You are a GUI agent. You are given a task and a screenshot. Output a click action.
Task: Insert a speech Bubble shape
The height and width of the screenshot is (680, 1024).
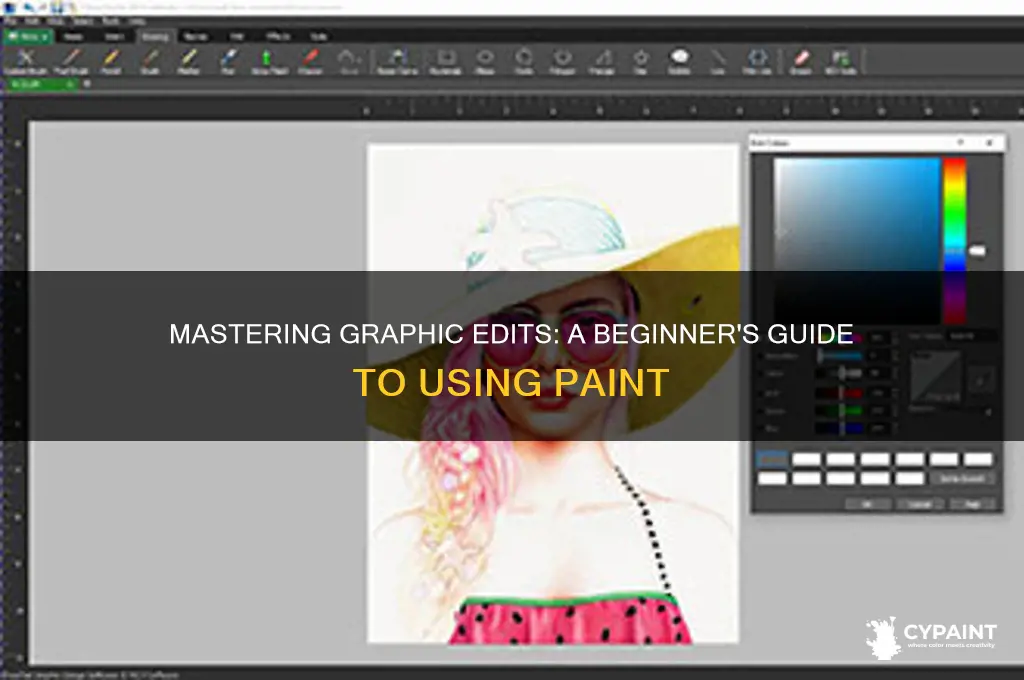click(x=679, y=62)
